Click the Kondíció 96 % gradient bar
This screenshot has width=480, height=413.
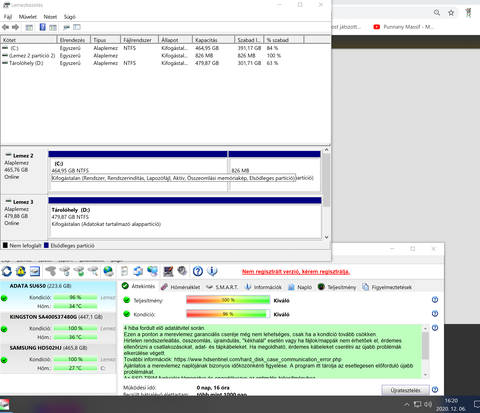(x=228, y=314)
